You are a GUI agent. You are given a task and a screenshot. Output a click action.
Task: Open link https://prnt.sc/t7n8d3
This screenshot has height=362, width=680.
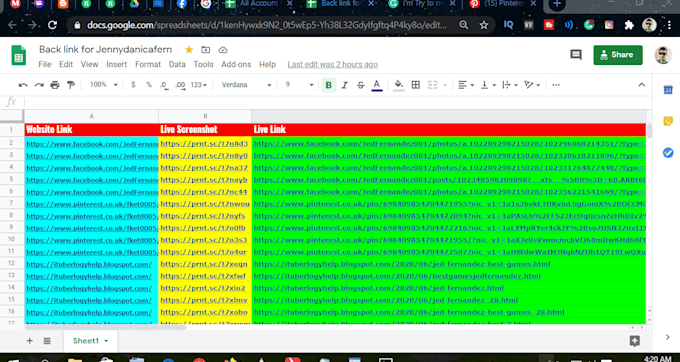pyautogui.click(x=204, y=143)
